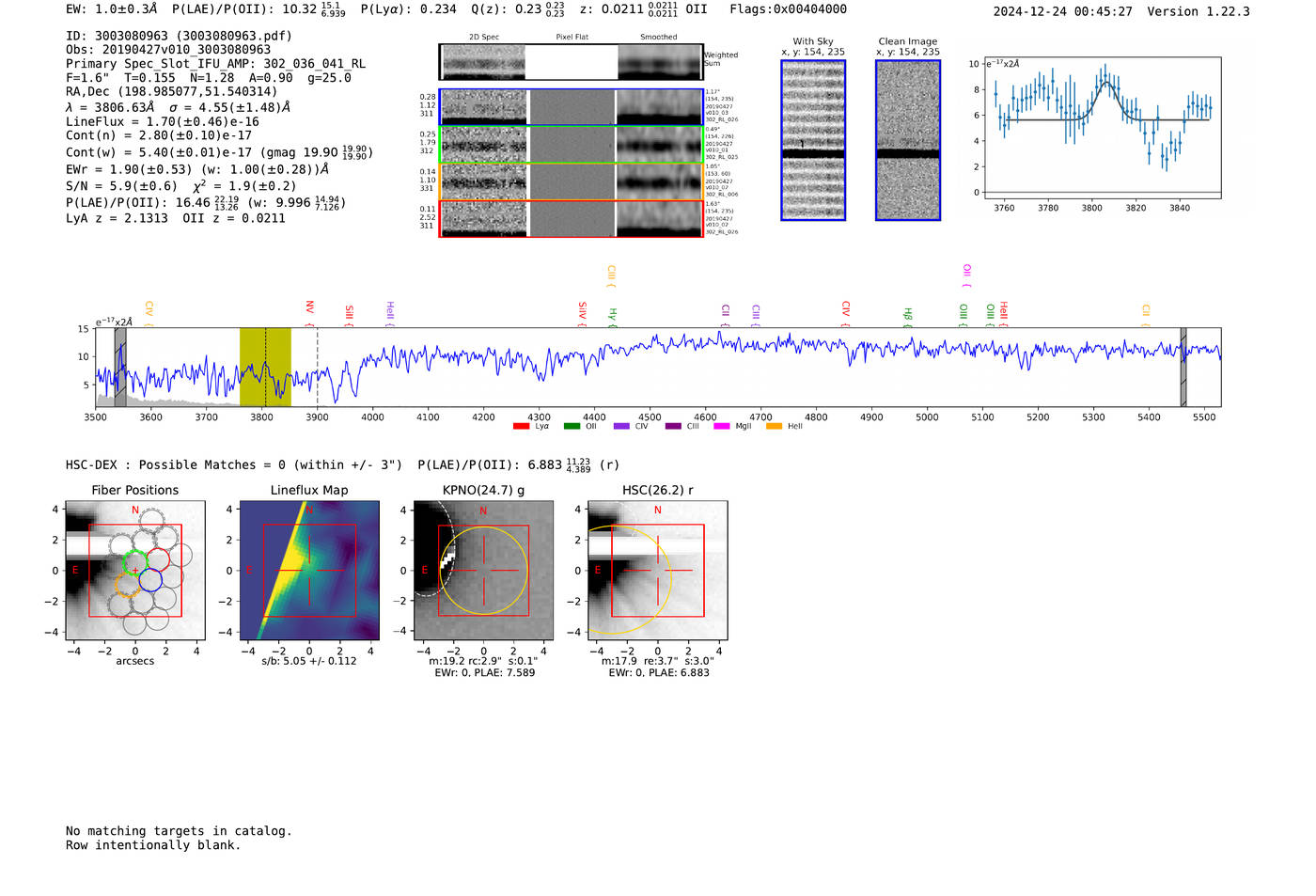The image size is (1316, 896).
Task: Click the red Lyα legend swatch
Action: (521, 427)
